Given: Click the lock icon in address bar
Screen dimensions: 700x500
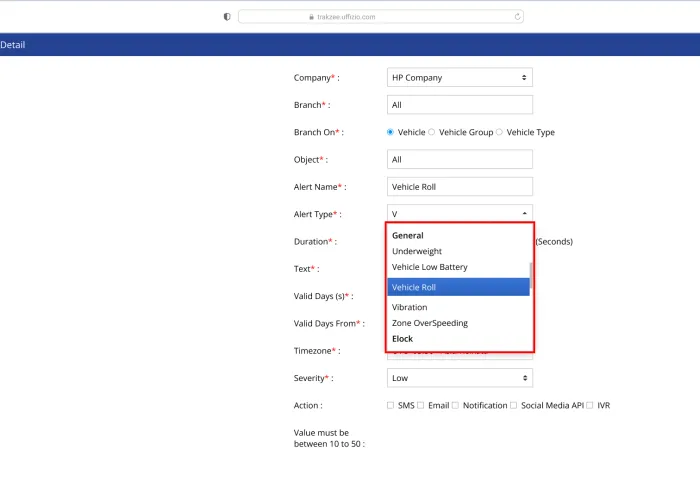Looking at the screenshot, I should [312, 17].
